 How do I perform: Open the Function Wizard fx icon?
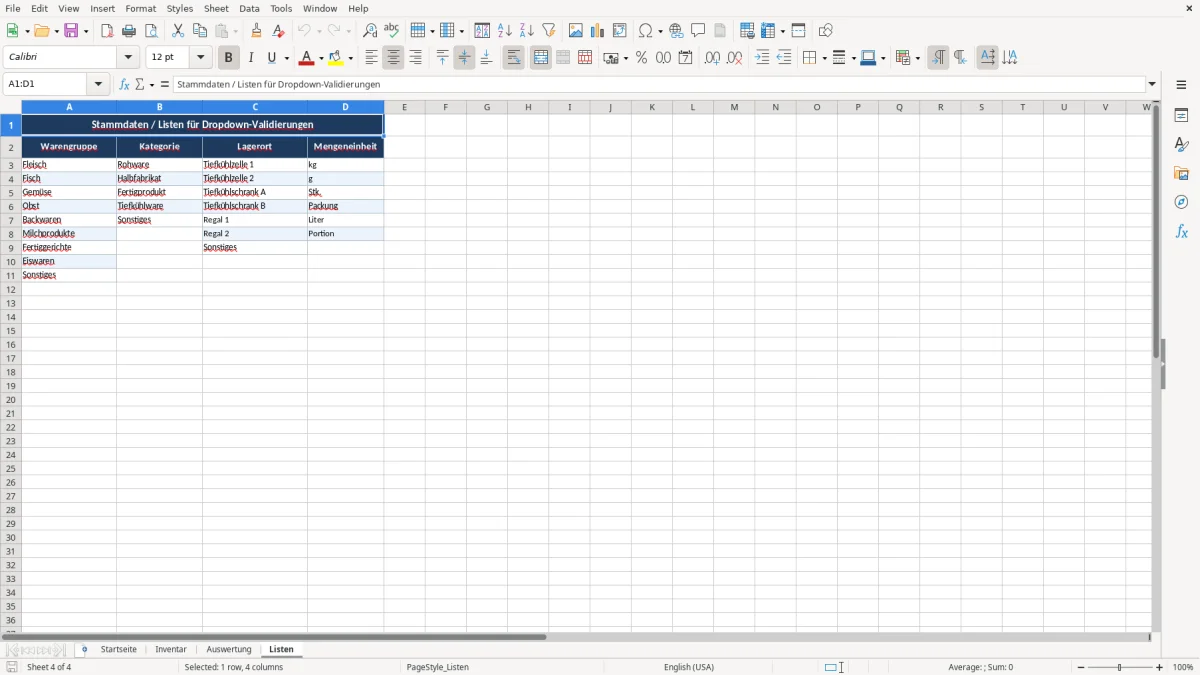(124, 84)
